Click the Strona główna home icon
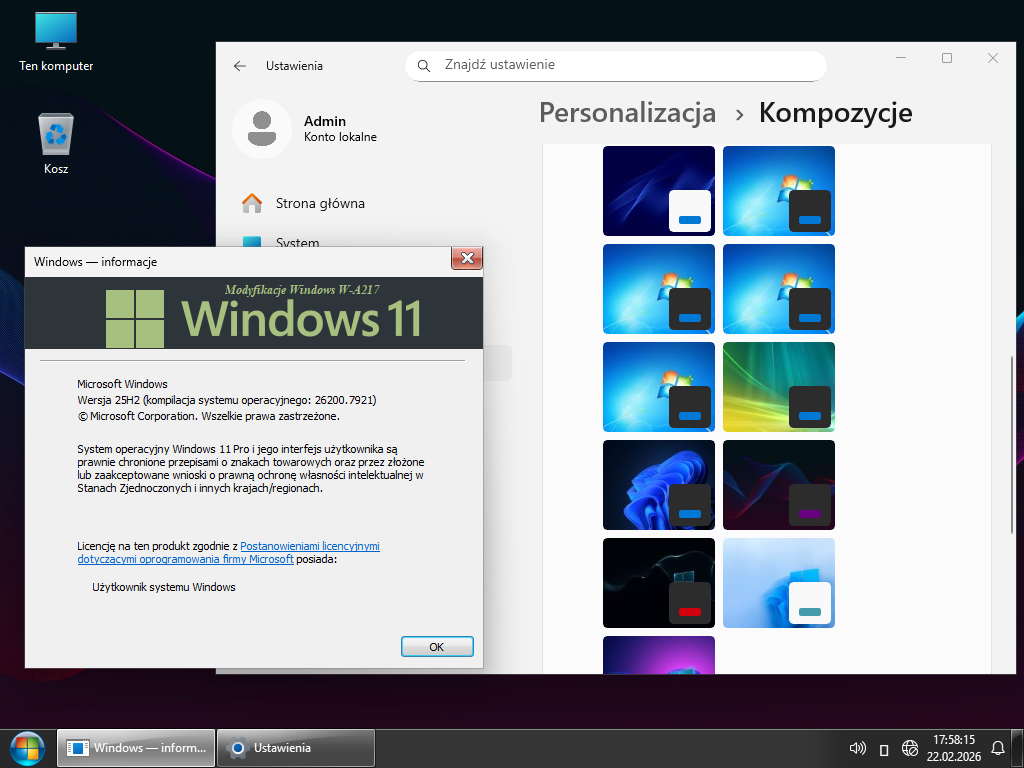This screenshot has width=1024, height=768. click(252, 204)
